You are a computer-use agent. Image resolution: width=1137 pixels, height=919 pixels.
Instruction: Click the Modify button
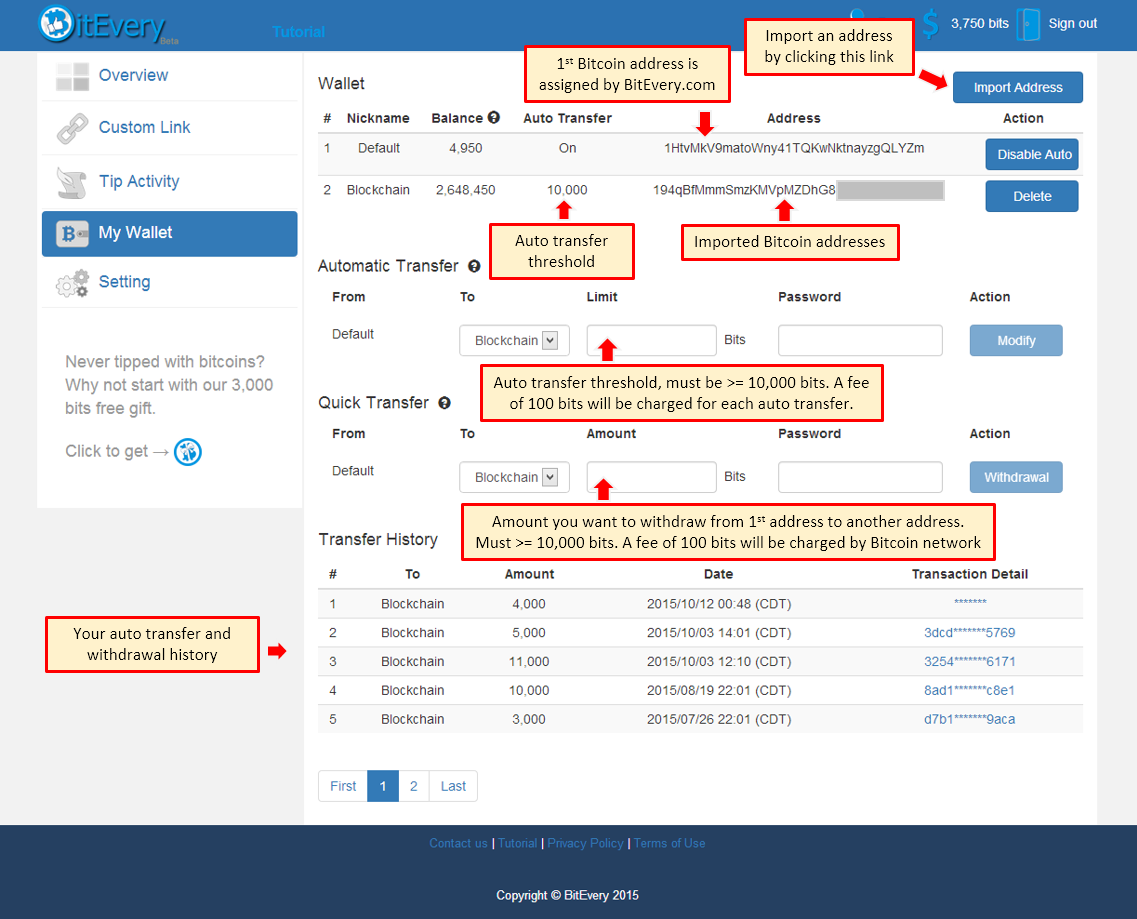pyautogui.click(x=1016, y=340)
